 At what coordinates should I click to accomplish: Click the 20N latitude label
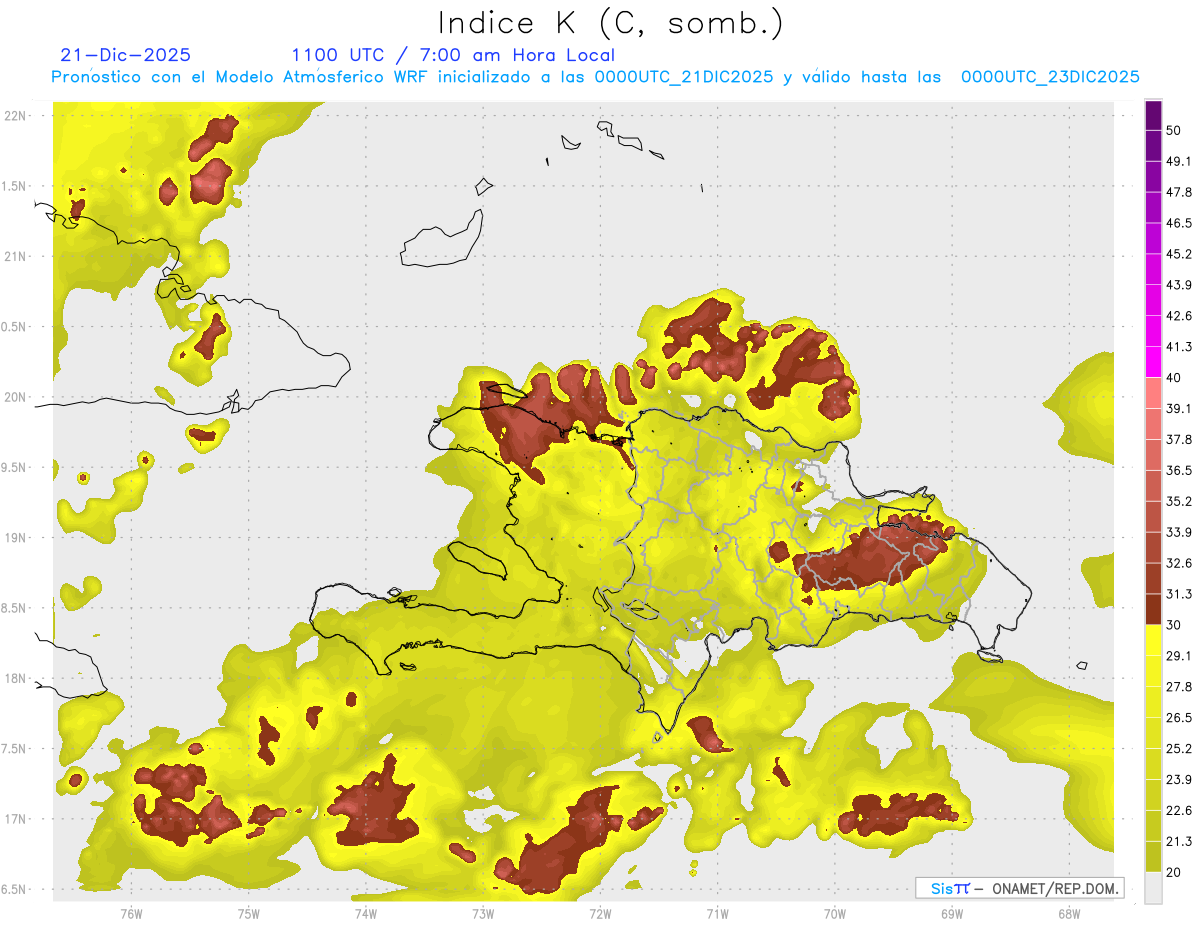(17, 397)
